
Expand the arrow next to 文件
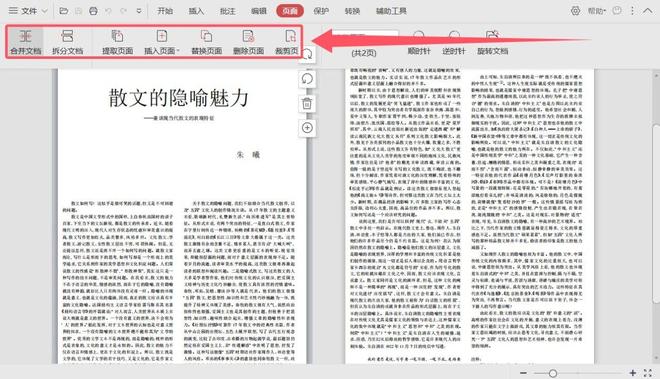(x=45, y=11)
